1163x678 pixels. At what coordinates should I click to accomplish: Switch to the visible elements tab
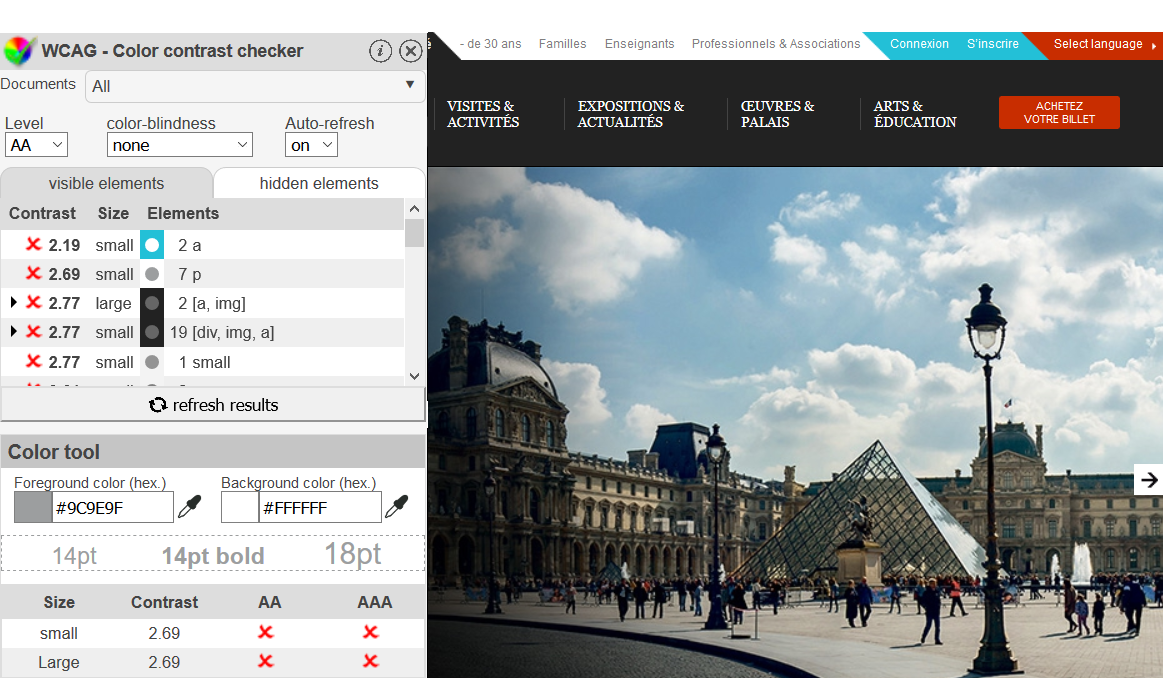pyautogui.click(x=106, y=183)
